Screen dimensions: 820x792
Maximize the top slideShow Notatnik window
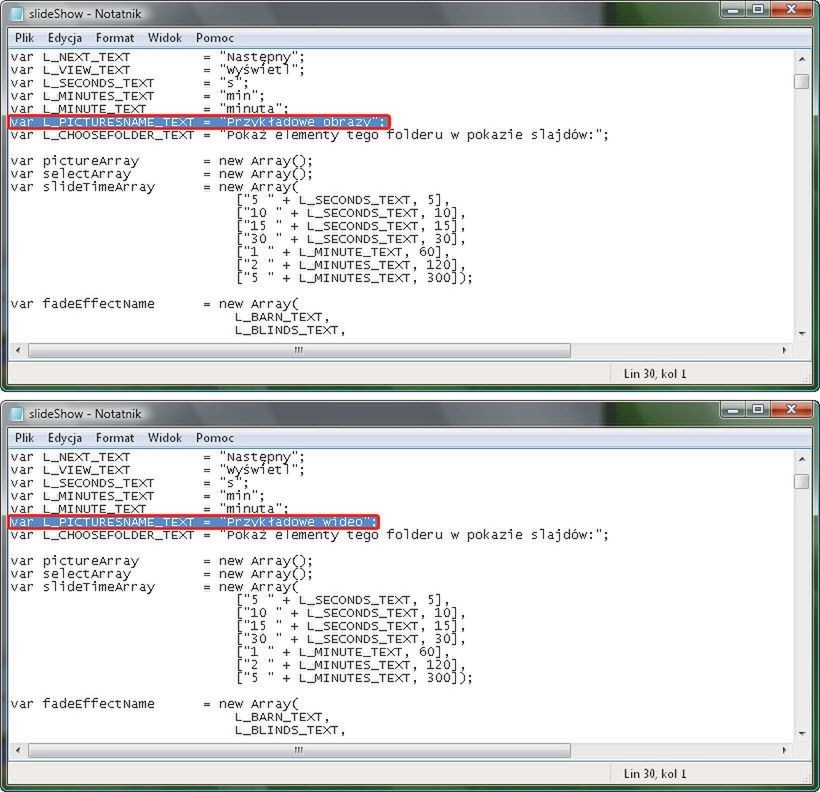757,10
